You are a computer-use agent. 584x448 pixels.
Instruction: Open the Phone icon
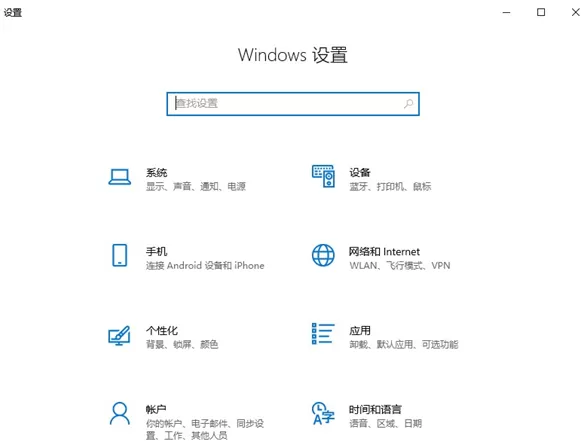(120, 255)
